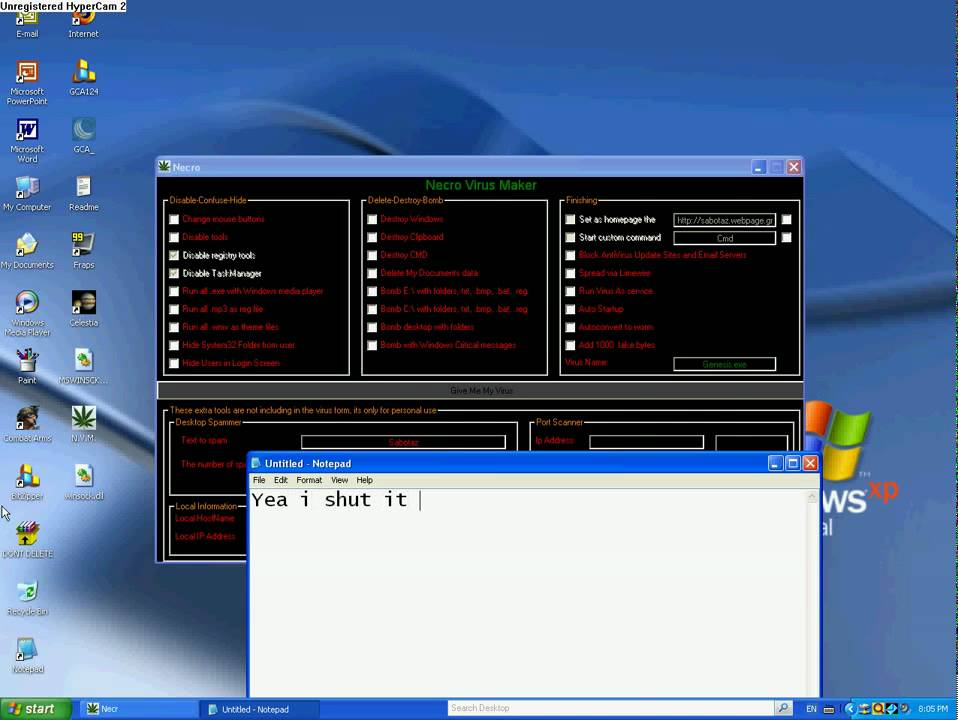This screenshot has width=958, height=720.
Task: Click the desktop search magnifier icon
Action: coord(783,708)
